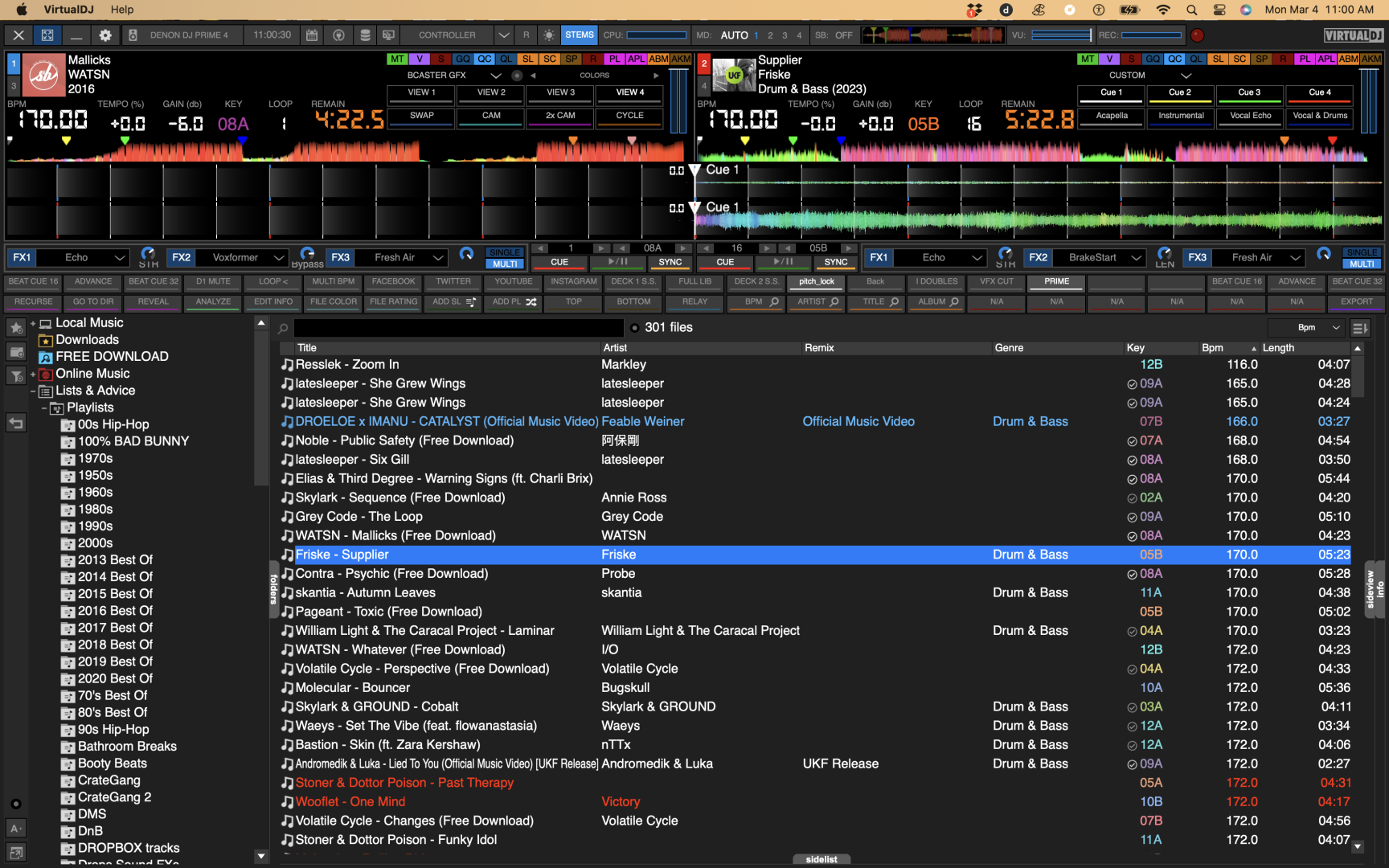Open left deck FX2 Voxformer effect dropdown
This screenshot has height=868, width=1389.
click(x=279, y=258)
